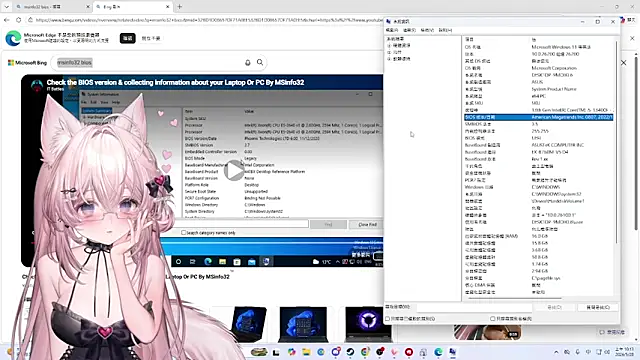Screen dimensions: 640x360
Task: Open the View (檢視) menu in System Information
Action: [427, 30]
